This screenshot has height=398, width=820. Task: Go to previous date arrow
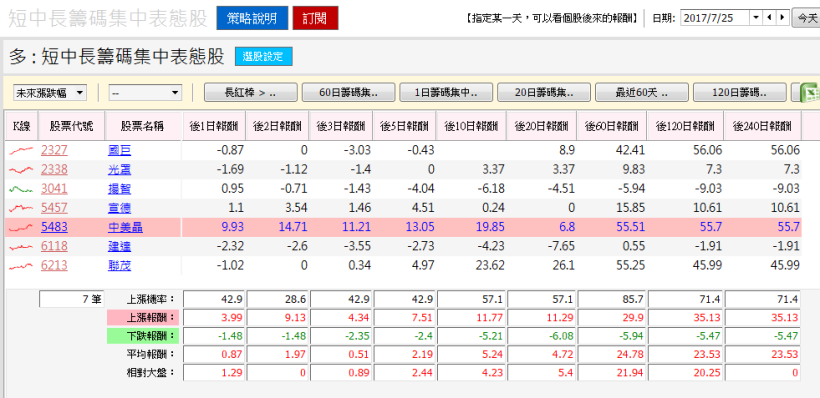[769, 18]
